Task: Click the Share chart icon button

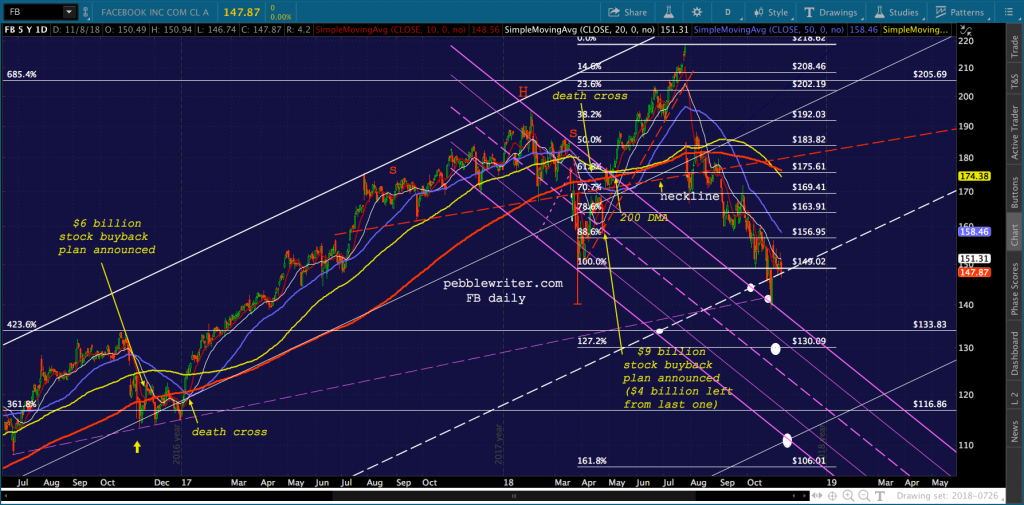Action: click(627, 12)
